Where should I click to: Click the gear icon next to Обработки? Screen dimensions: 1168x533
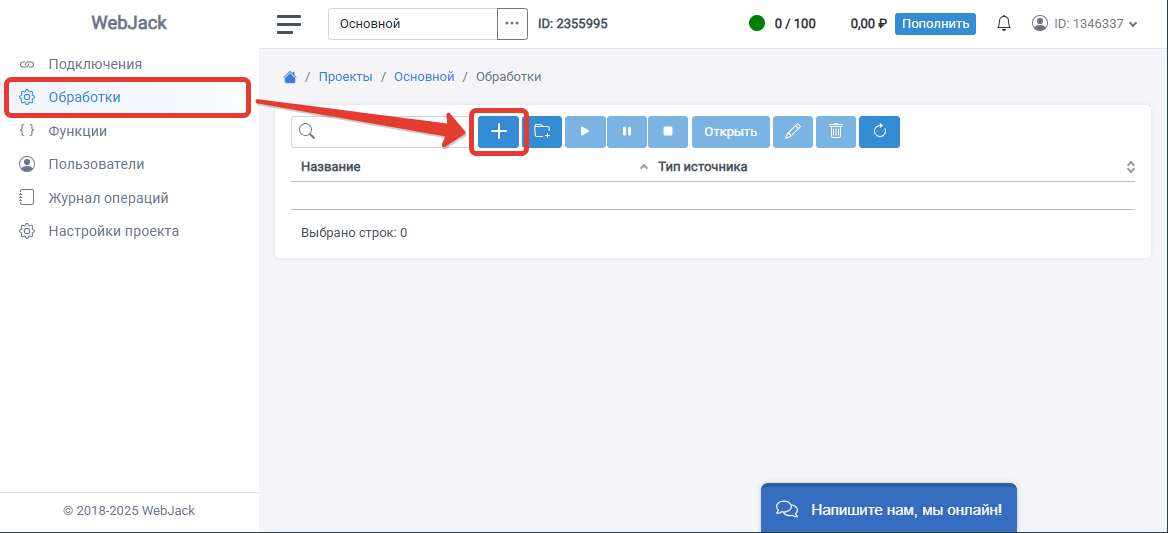[28, 98]
